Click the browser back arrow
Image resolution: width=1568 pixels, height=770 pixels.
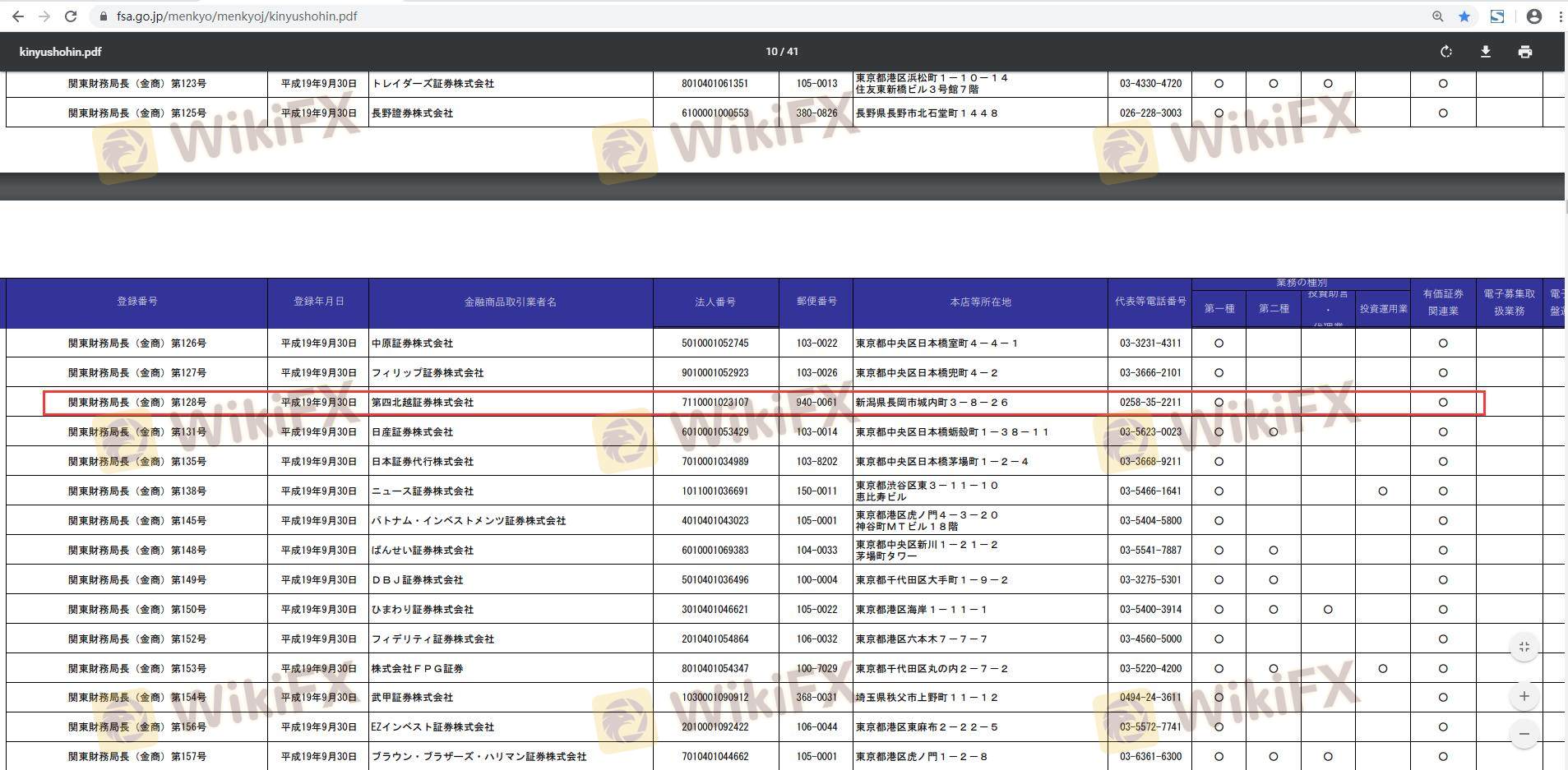point(17,16)
